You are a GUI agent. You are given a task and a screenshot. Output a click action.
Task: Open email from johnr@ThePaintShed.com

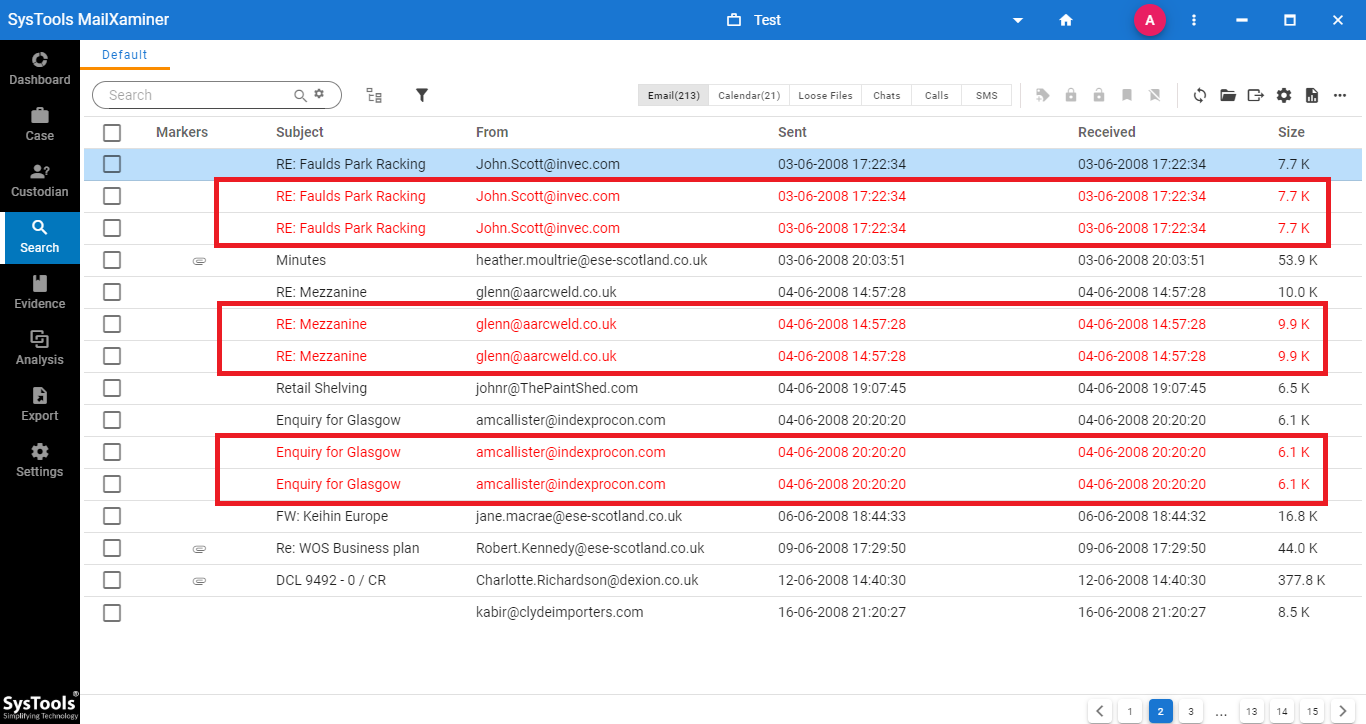(557, 388)
